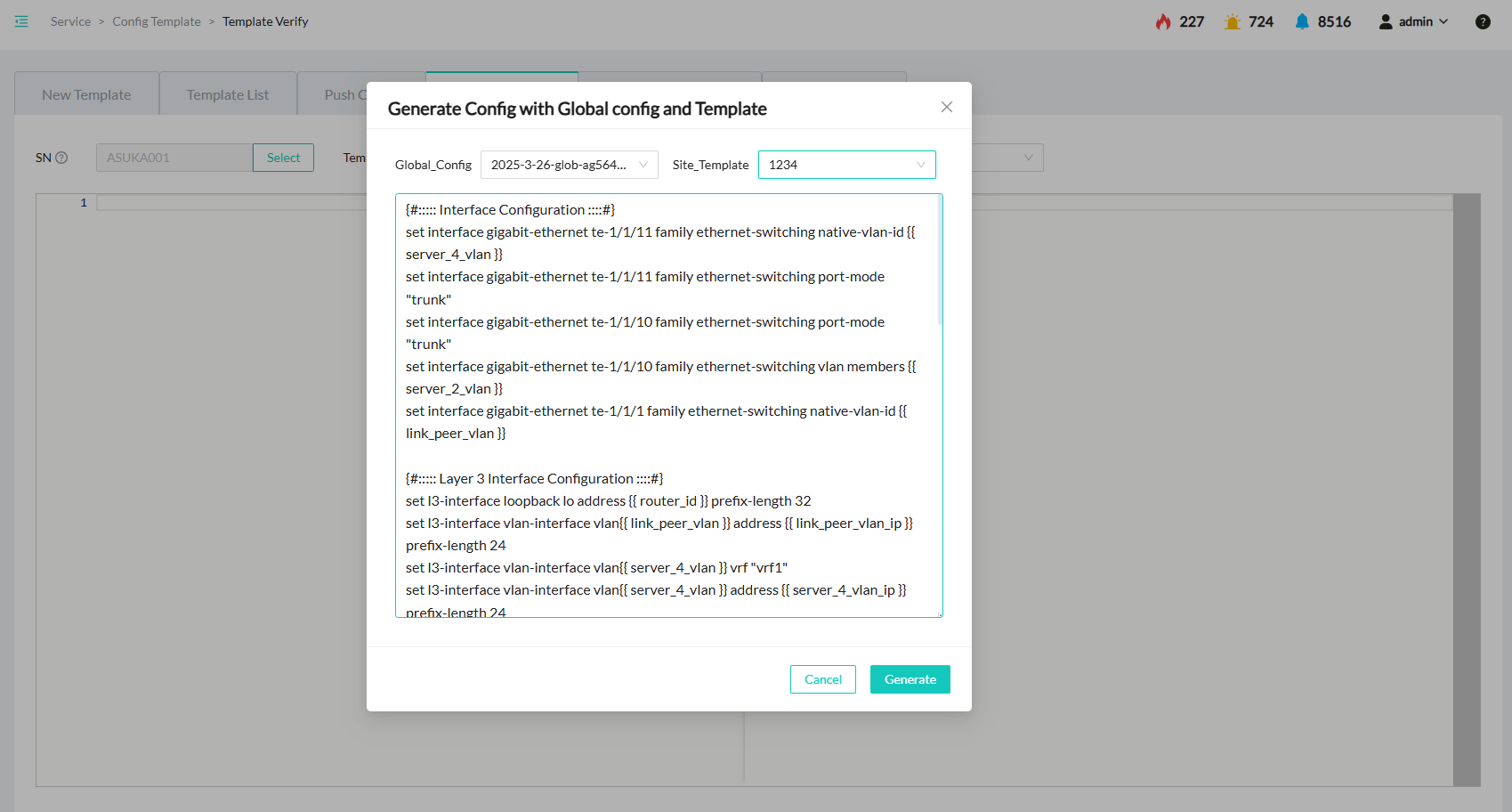Screen dimensions: 1512x812
Task: Click the admin user avatar icon
Action: [1385, 21]
